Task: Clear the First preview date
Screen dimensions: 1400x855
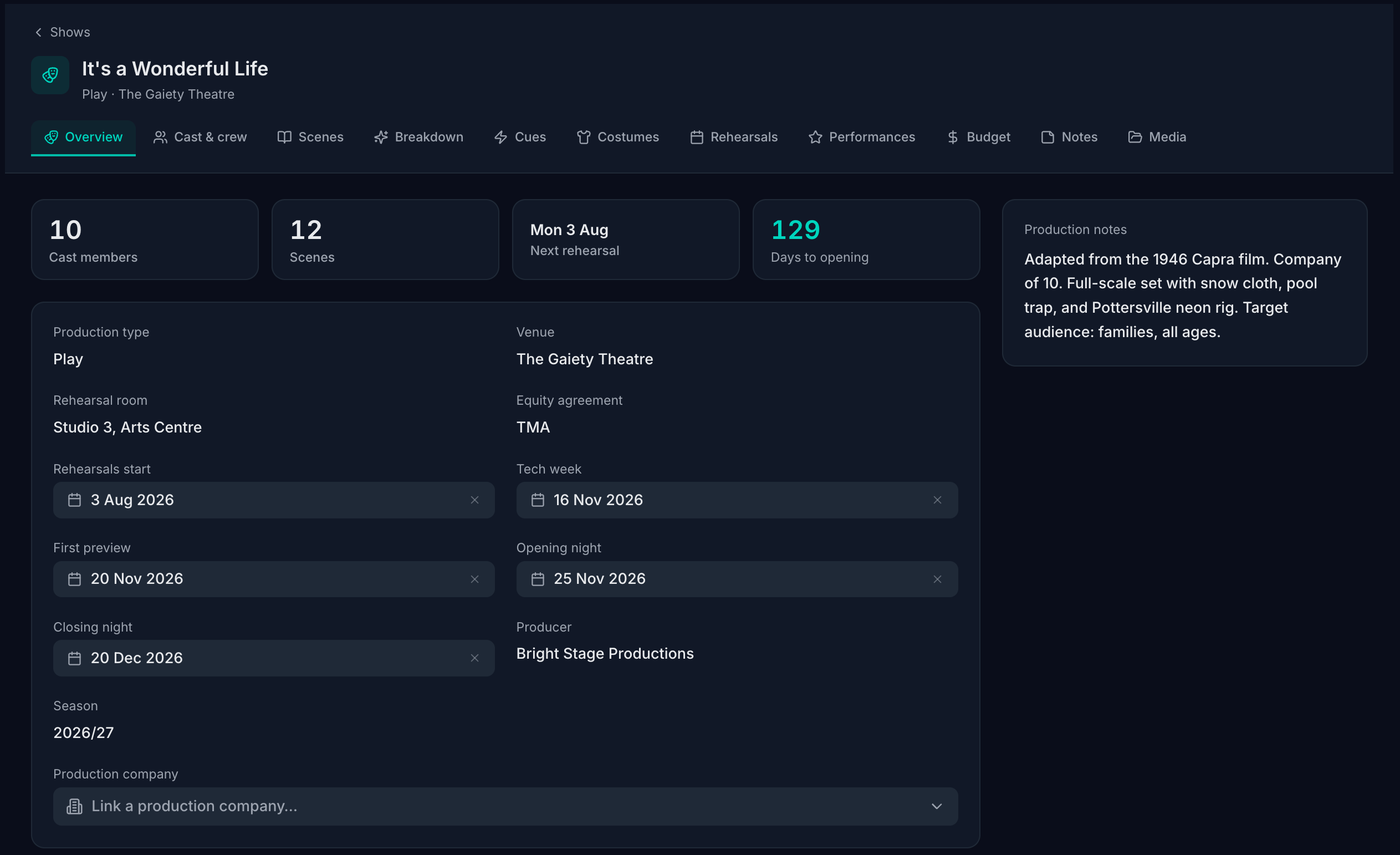Action: click(474, 579)
